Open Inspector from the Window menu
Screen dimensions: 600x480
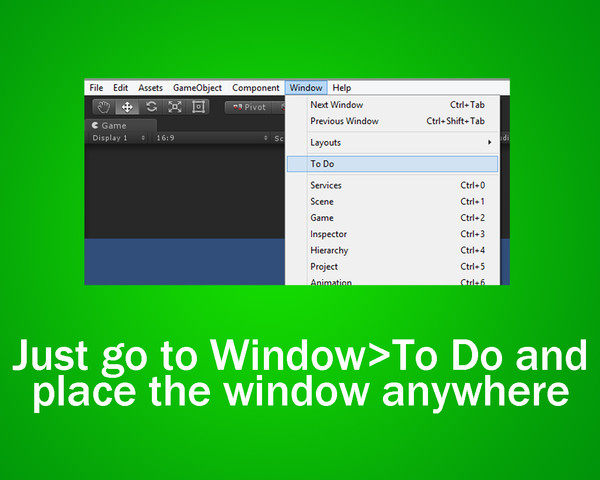393,234
